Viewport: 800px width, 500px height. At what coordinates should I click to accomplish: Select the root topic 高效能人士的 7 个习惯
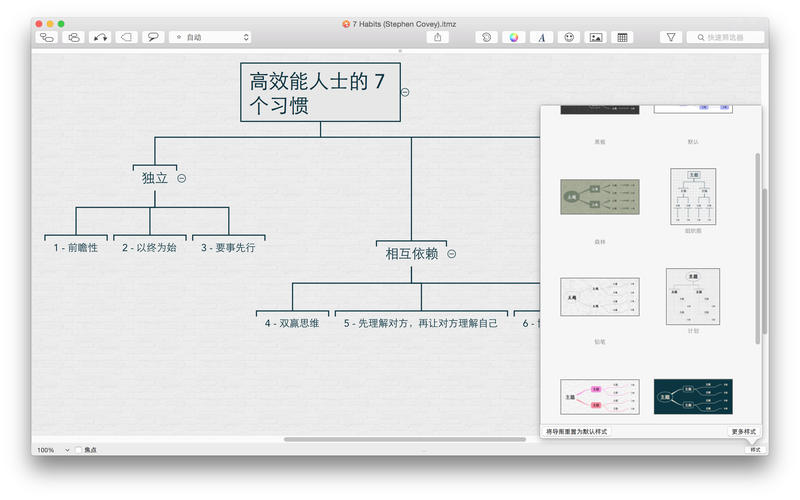(320, 92)
